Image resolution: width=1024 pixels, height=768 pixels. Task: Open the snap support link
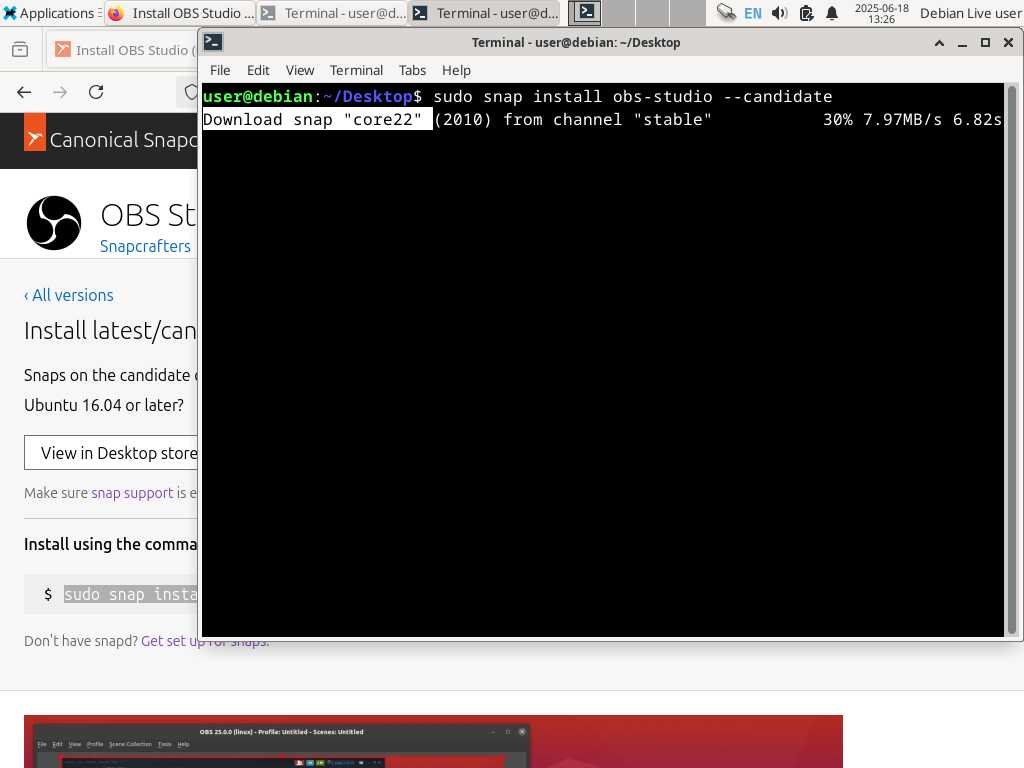click(132, 493)
